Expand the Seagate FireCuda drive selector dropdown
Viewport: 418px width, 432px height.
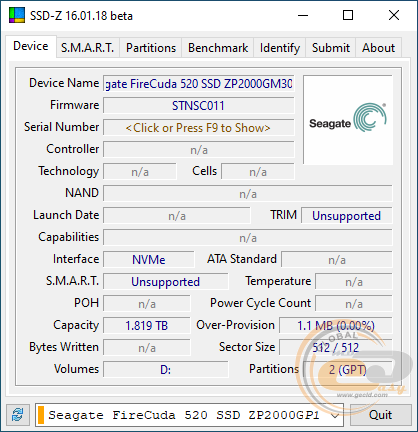[189, 415]
